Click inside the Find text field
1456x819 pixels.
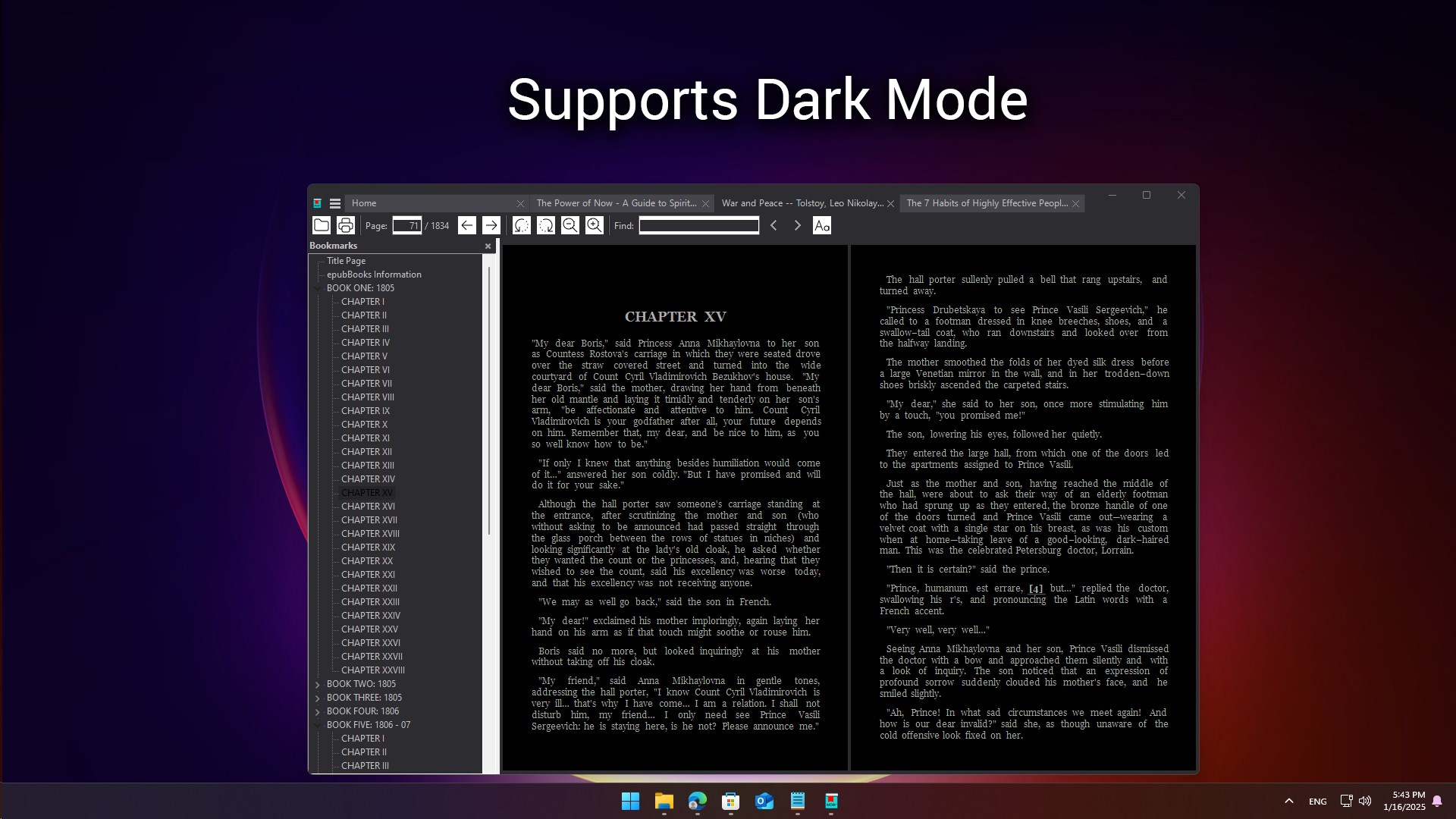(698, 225)
